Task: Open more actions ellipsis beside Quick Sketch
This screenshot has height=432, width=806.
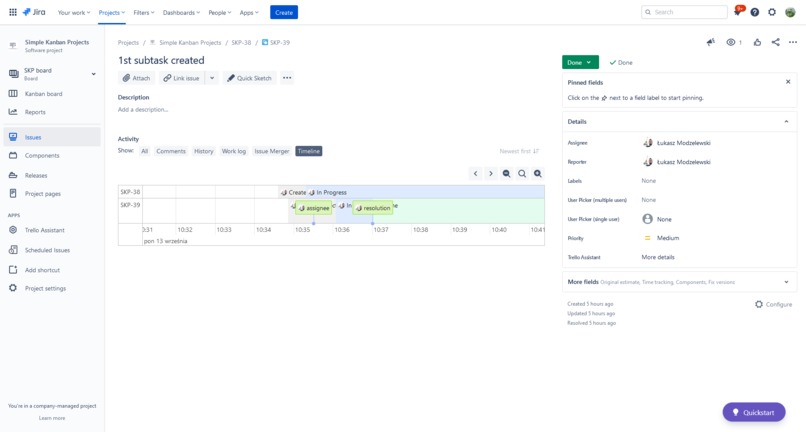Action: coord(287,78)
